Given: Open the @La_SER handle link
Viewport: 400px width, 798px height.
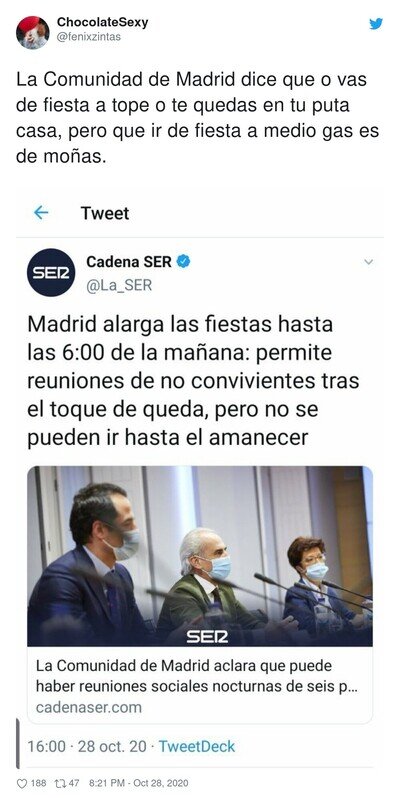Looking at the screenshot, I should tap(119, 286).
